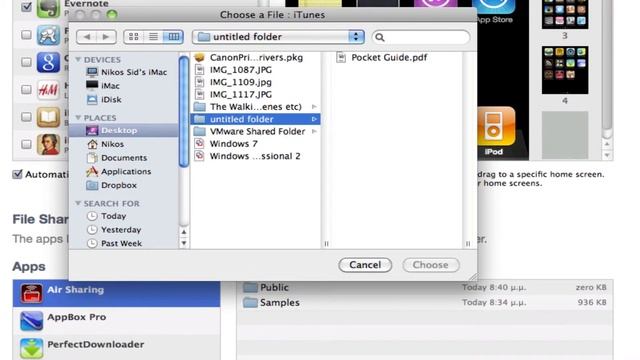Select Nikos Sid's iMac in sidebar

(x=127, y=72)
